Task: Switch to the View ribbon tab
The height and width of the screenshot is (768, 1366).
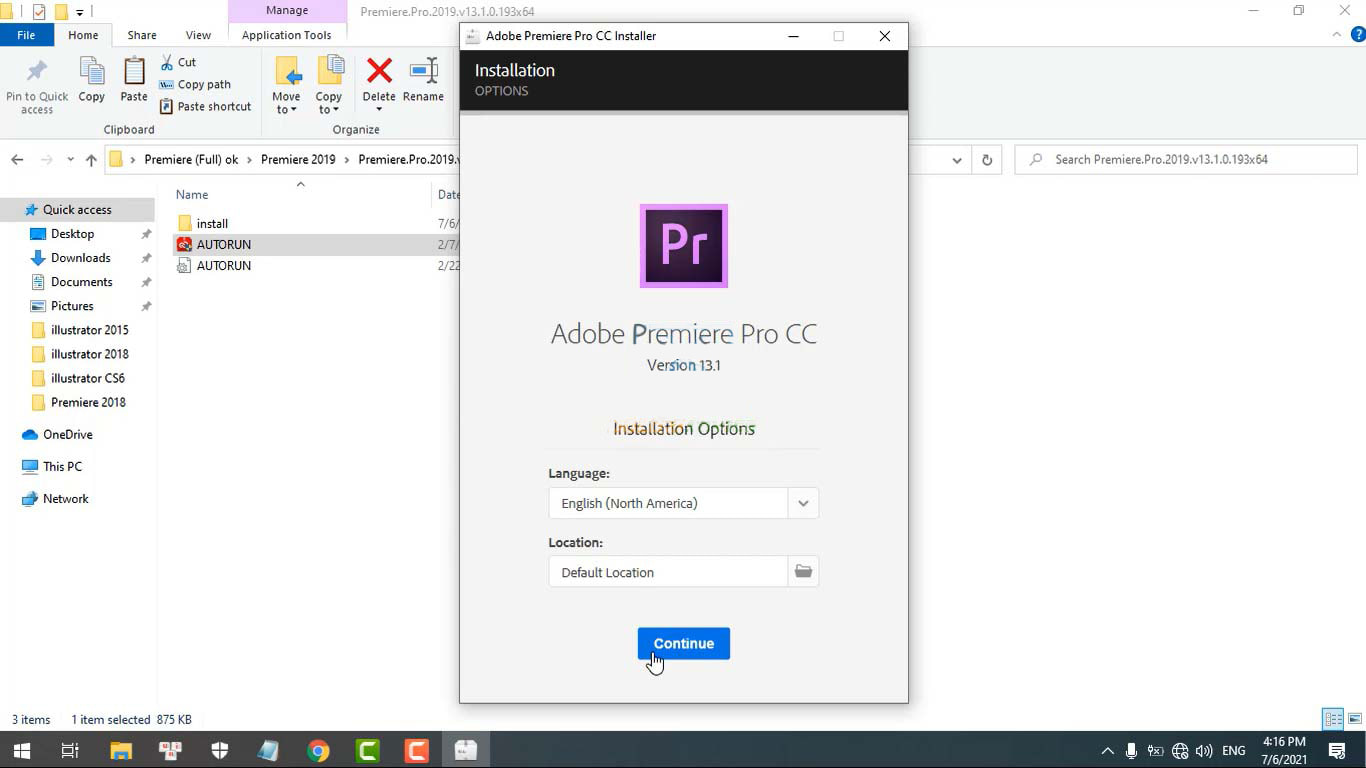Action: (198, 35)
